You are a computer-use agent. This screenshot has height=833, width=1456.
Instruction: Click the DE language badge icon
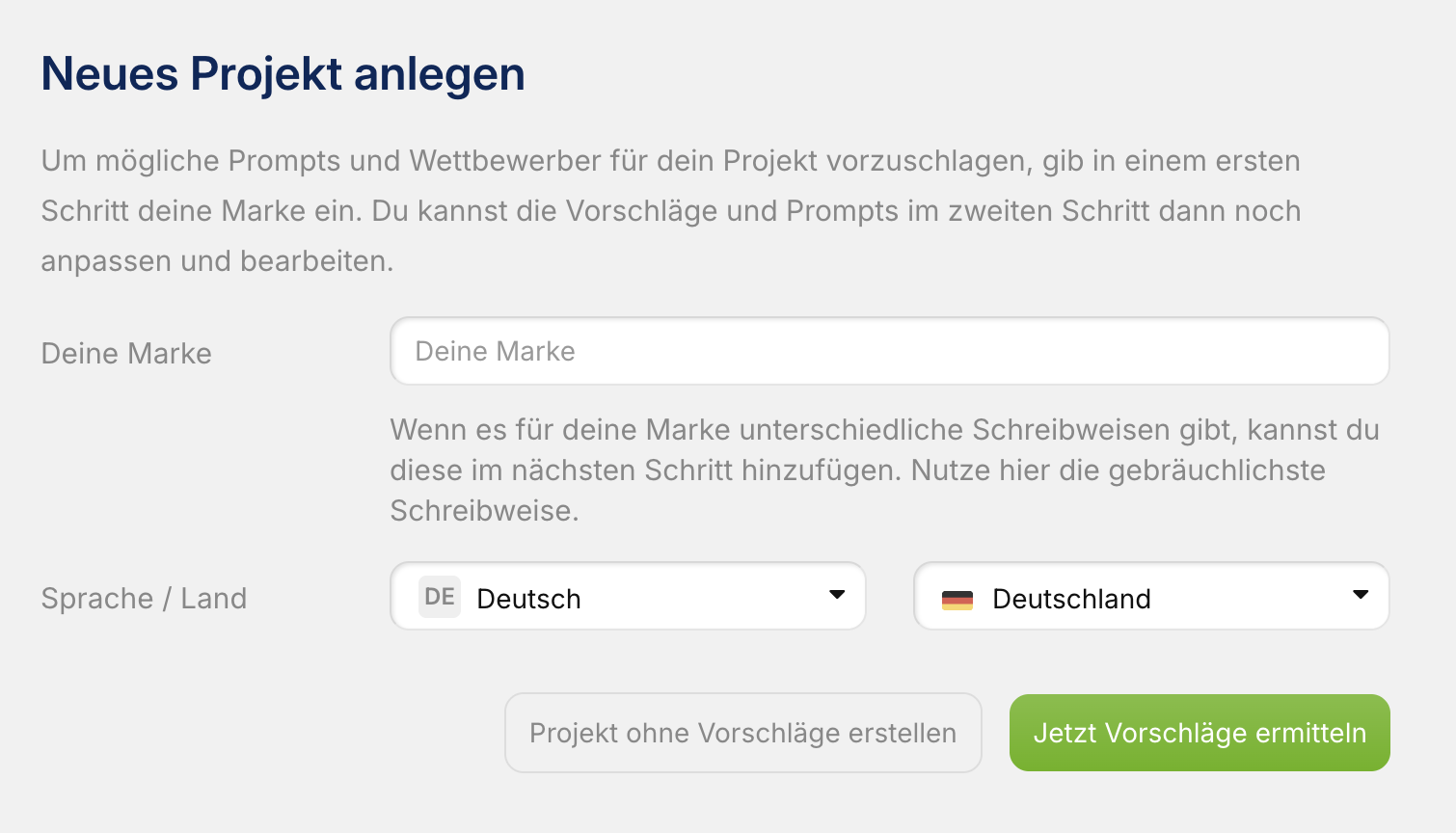(440, 597)
